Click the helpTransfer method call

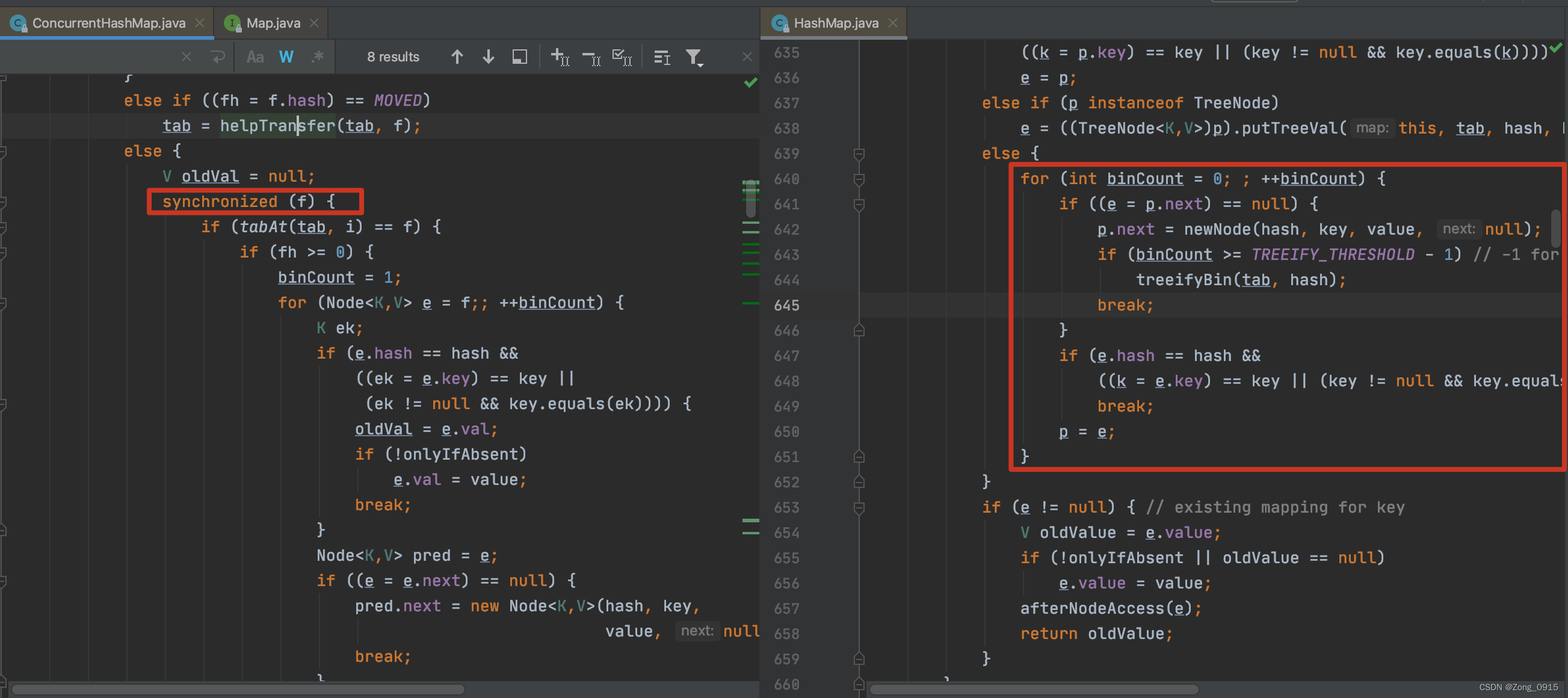[277, 126]
